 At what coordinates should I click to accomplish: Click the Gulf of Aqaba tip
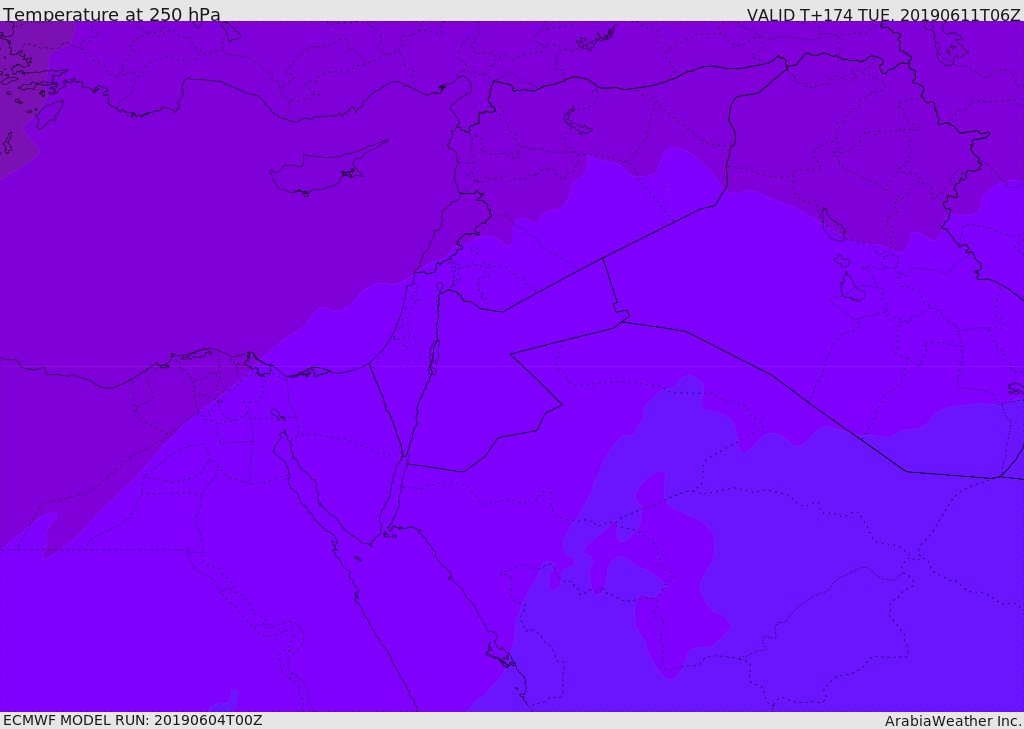(403, 464)
